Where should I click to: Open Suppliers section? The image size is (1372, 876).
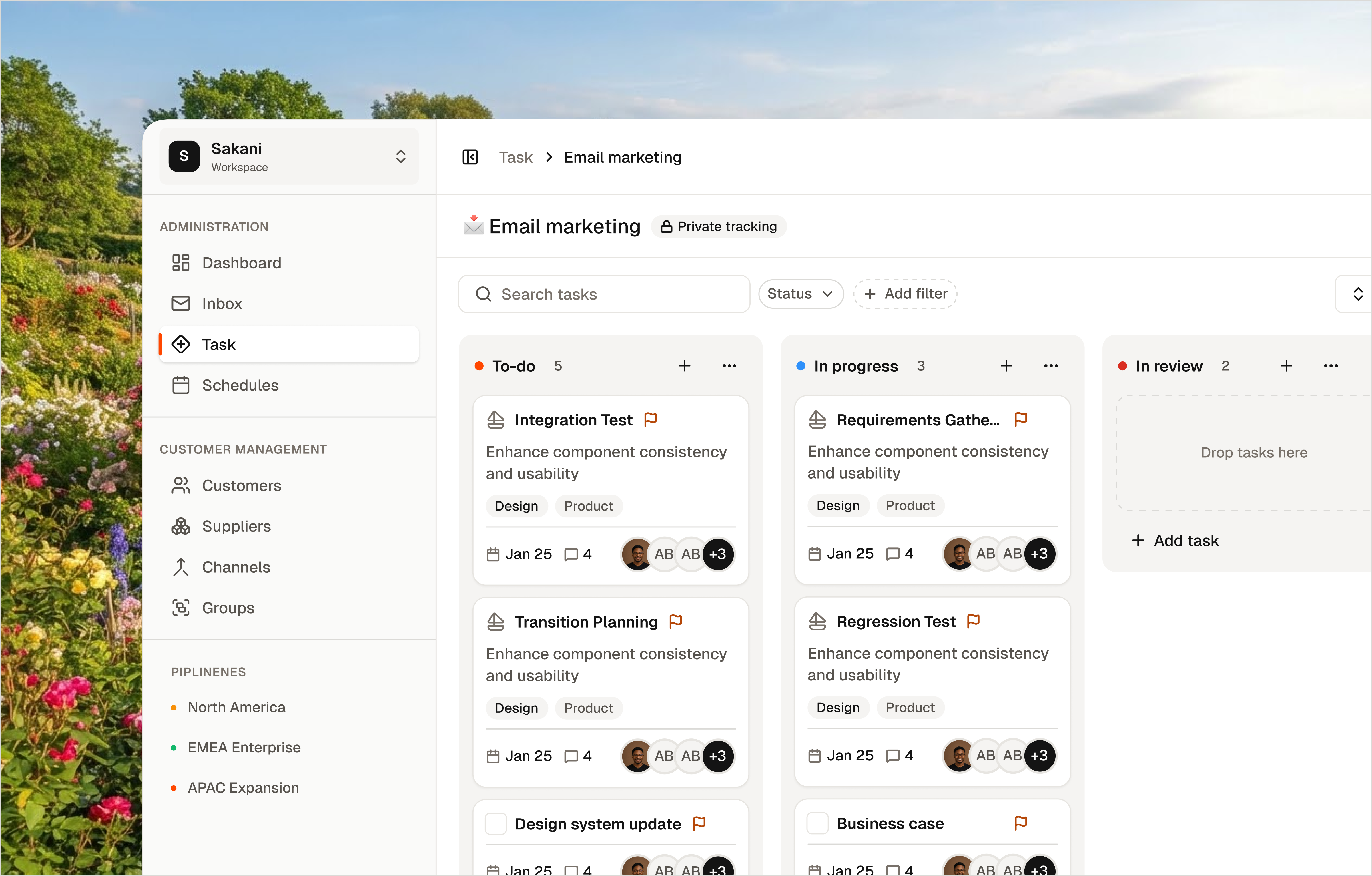coord(289,526)
